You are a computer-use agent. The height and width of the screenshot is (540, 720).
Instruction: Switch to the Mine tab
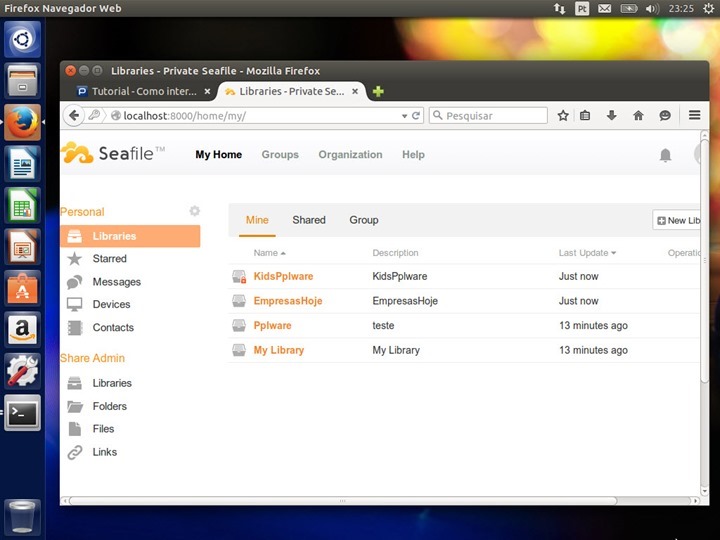point(257,220)
